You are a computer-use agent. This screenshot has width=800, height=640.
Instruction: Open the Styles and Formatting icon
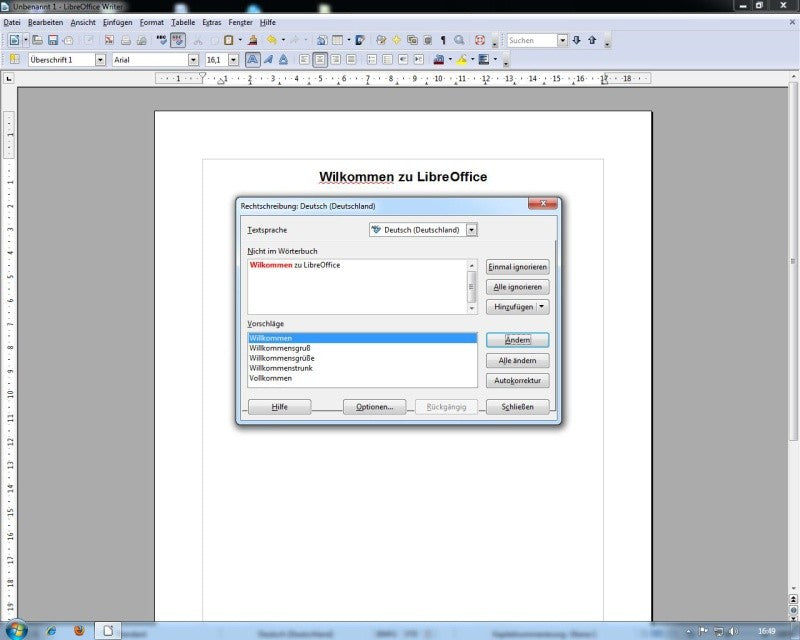[x=15, y=60]
